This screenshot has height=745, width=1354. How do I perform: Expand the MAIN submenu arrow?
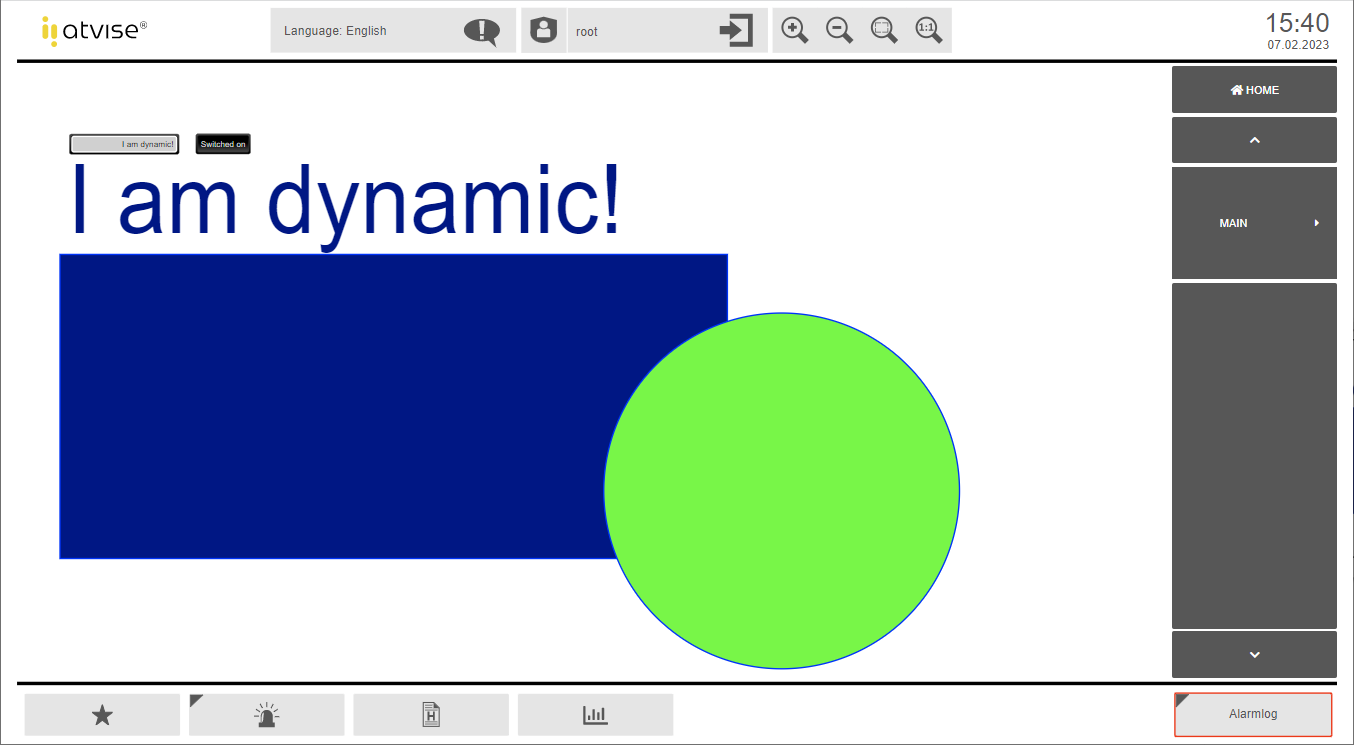pos(1316,222)
